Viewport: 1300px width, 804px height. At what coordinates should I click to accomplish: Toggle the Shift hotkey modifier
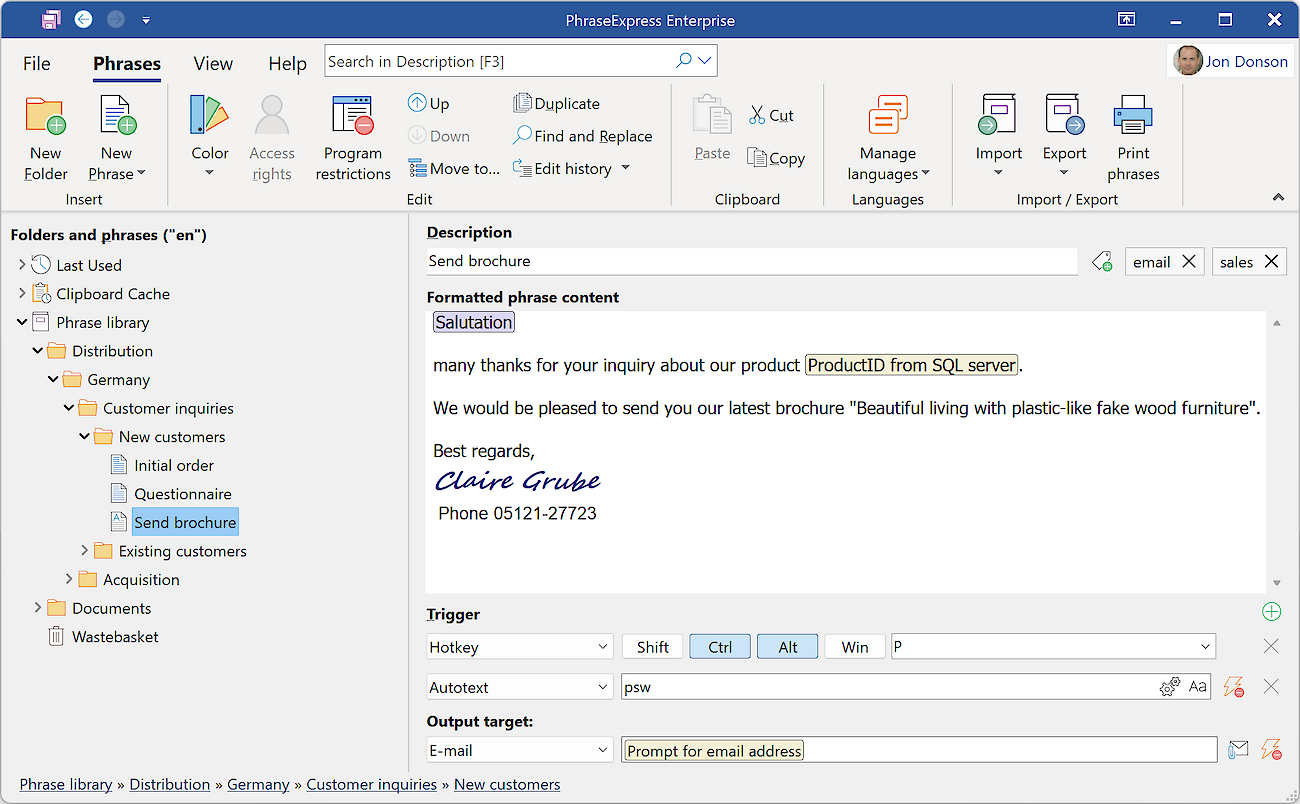coord(653,647)
